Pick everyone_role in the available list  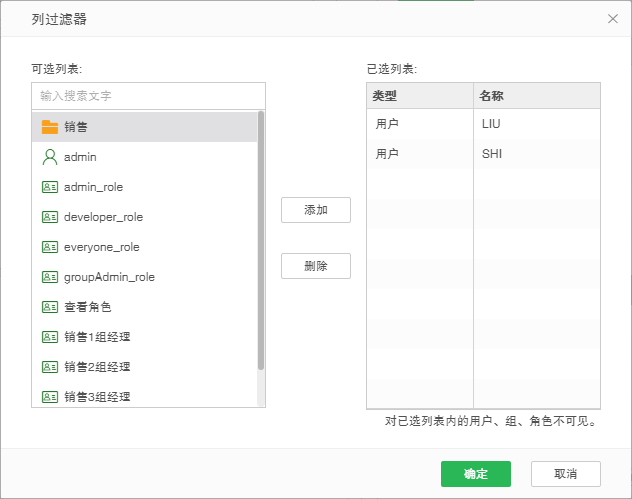[144, 247]
